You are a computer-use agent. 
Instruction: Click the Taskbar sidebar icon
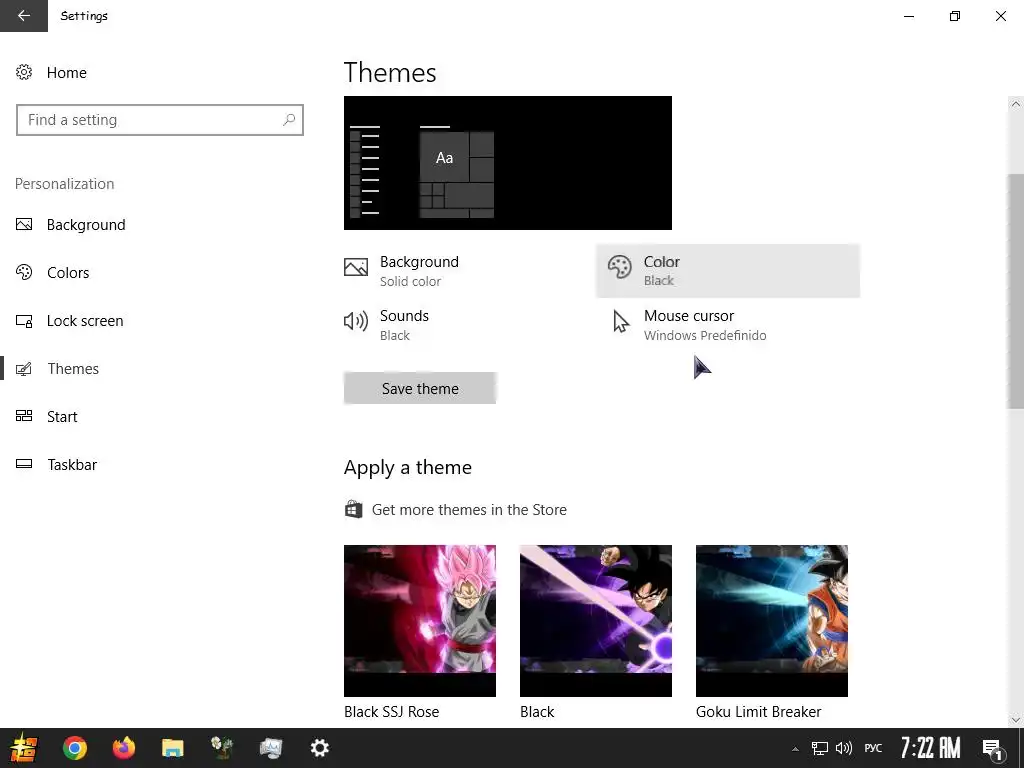(x=24, y=464)
